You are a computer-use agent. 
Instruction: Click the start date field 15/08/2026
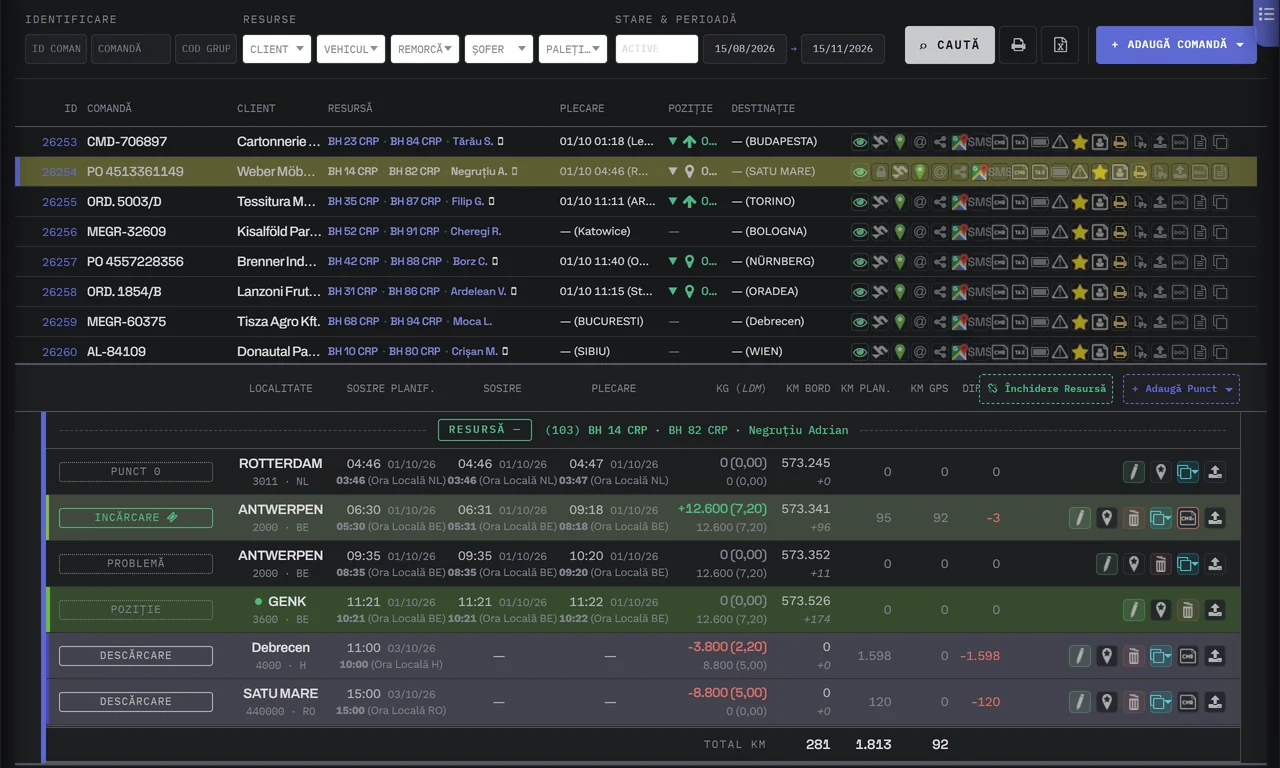coord(745,49)
